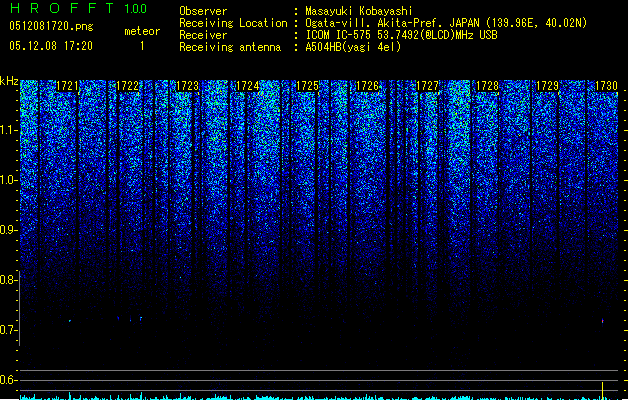Click the 1729 time marker label
This screenshot has height=400, width=629.
point(548,86)
